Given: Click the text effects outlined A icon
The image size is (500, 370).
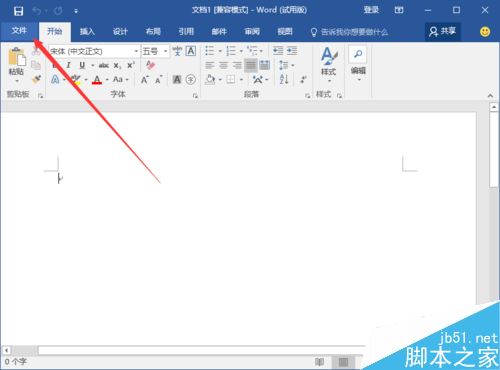Looking at the screenshot, I should 55,80.
